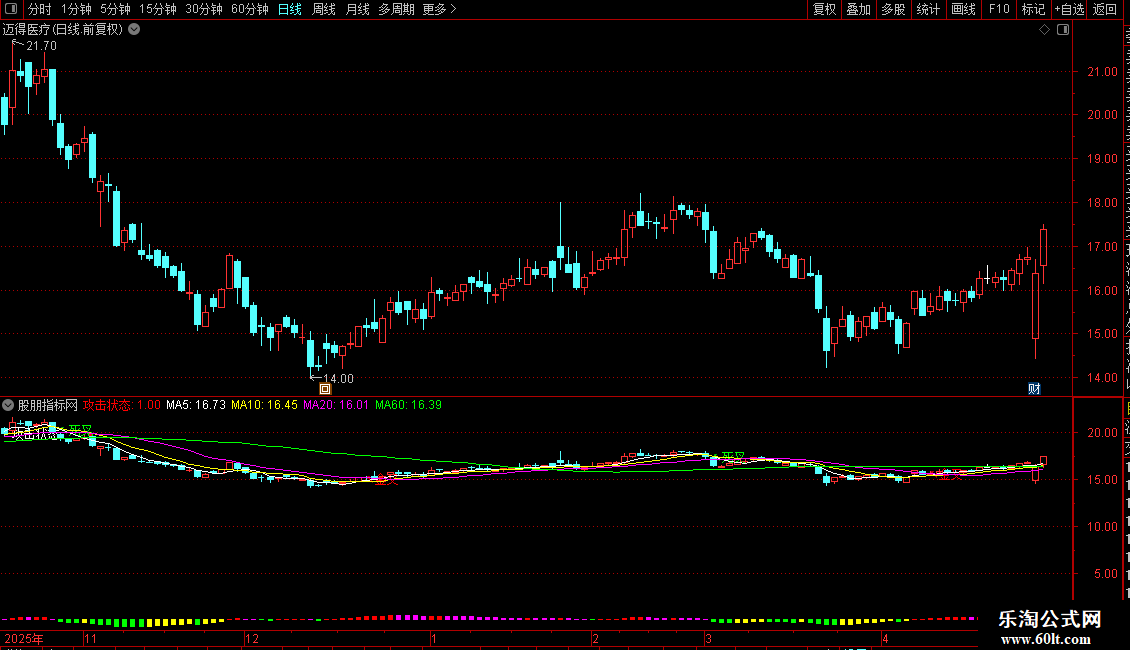This screenshot has height=650, width=1130.
Task: Click month 4 on the time axis
Action: pos(886,638)
